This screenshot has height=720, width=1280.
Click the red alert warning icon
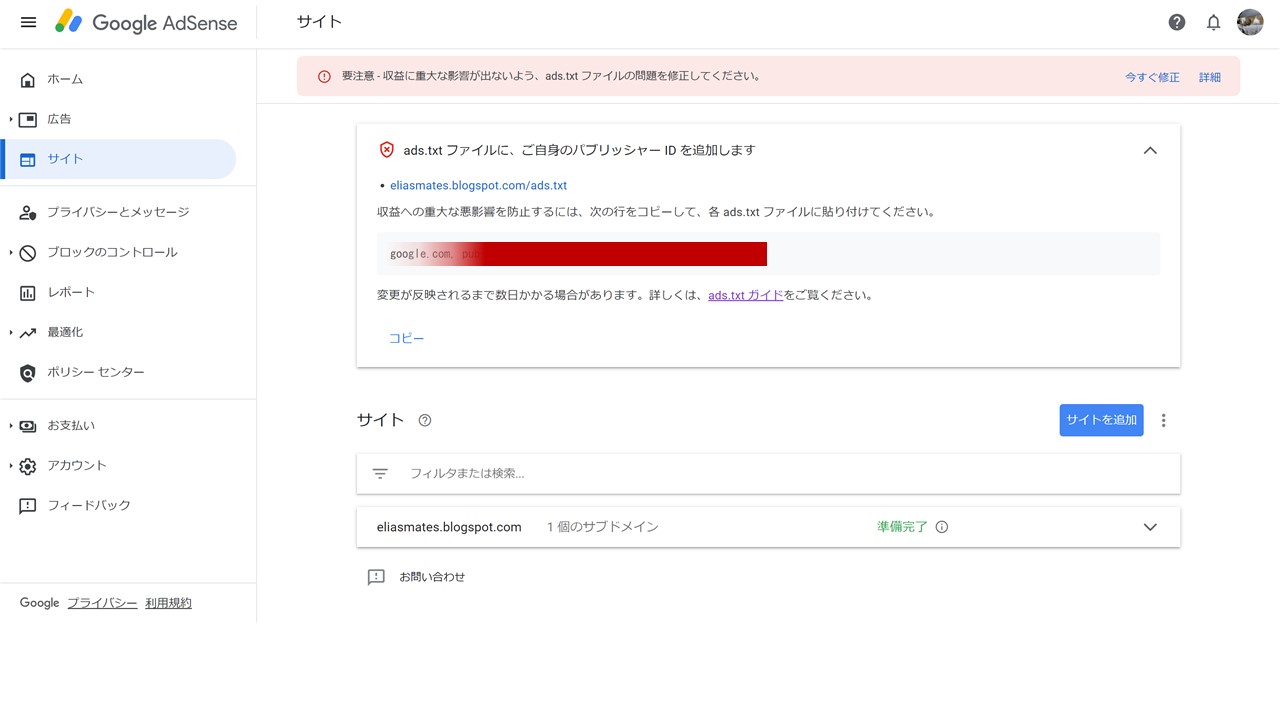(324, 77)
